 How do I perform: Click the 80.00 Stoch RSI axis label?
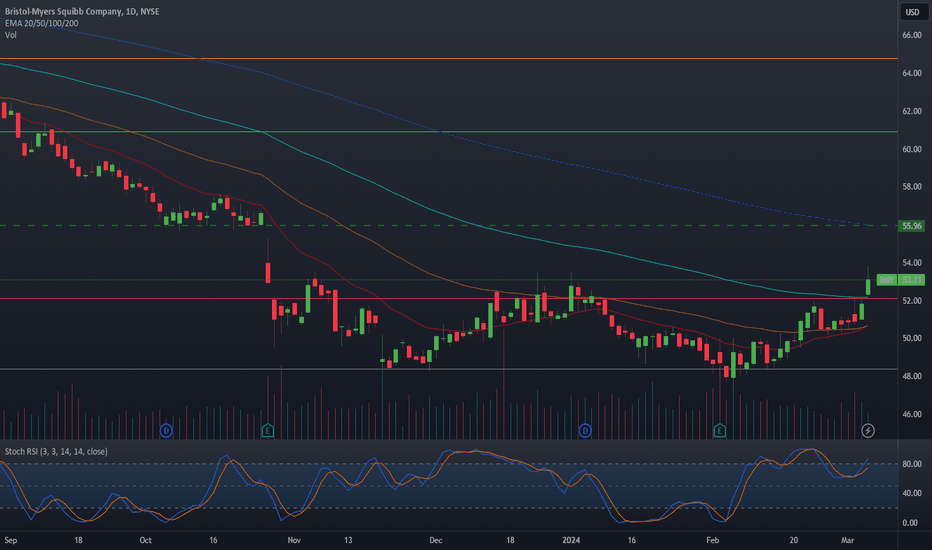912,464
